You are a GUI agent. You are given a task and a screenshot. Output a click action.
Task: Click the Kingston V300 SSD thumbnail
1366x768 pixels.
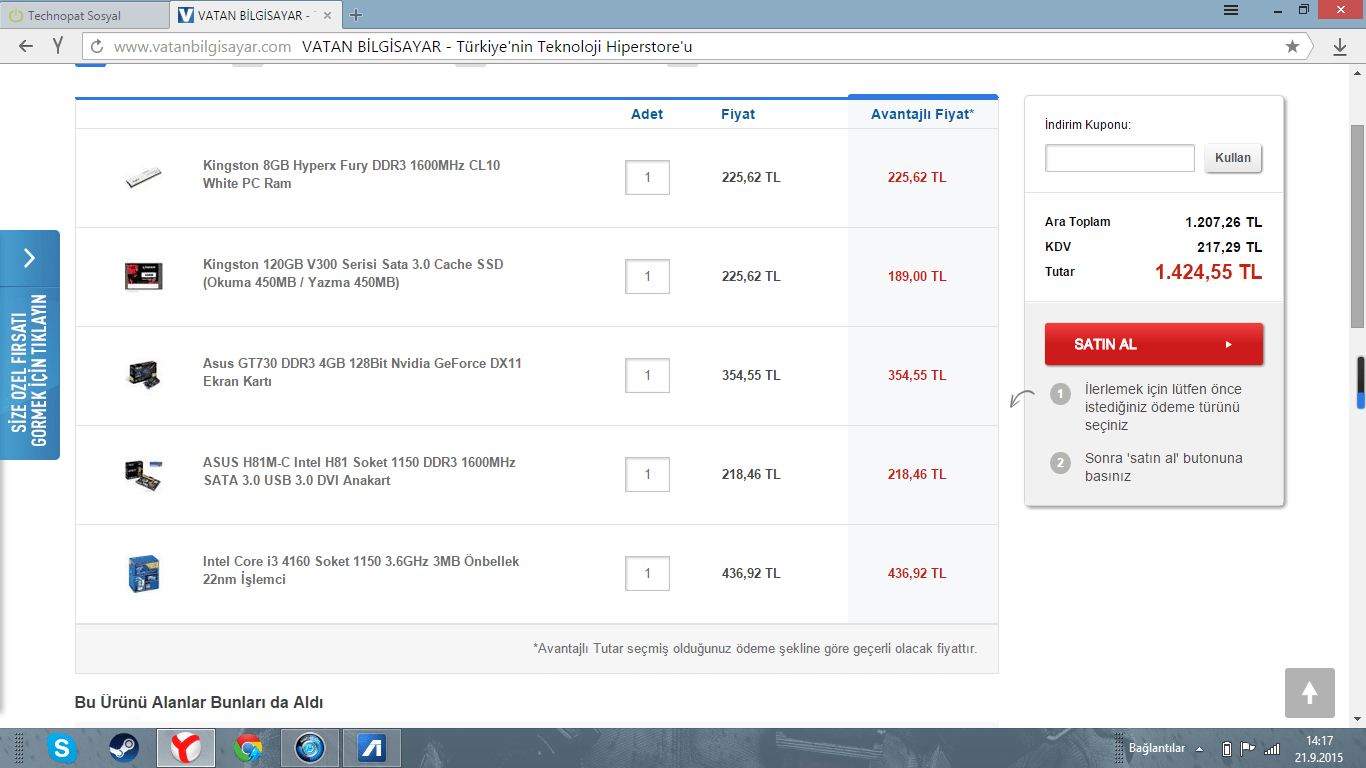[x=143, y=276]
